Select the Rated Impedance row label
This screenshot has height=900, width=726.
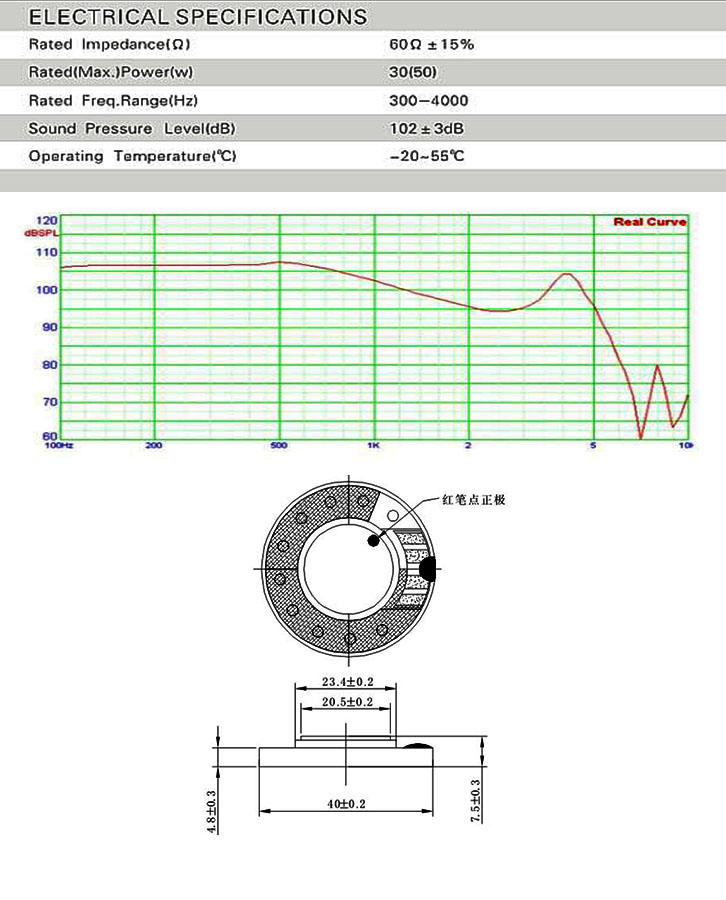pos(108,45)
